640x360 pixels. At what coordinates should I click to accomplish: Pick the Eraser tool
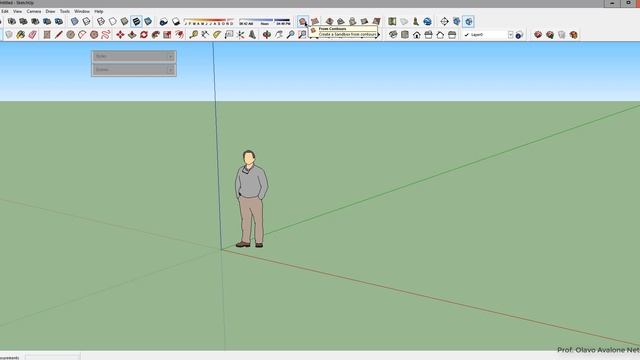click(x=33, y=35)
